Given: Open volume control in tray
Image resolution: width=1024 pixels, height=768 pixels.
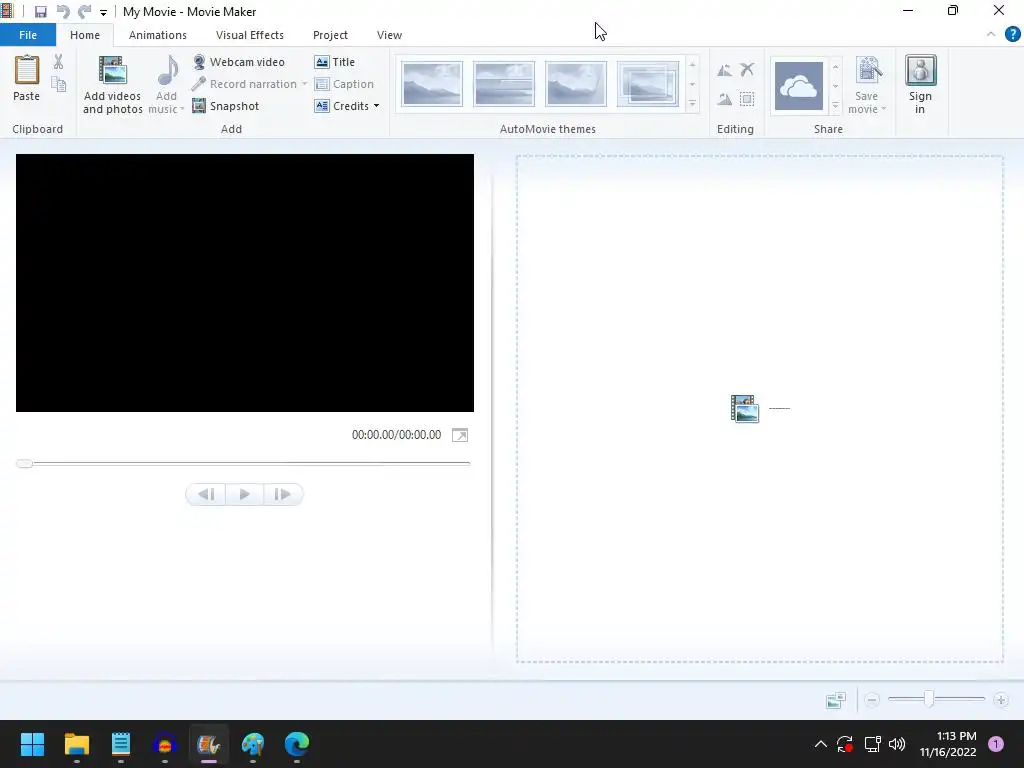Looking at the screenshot, I should pyautogui.click(x=897, y=744).
